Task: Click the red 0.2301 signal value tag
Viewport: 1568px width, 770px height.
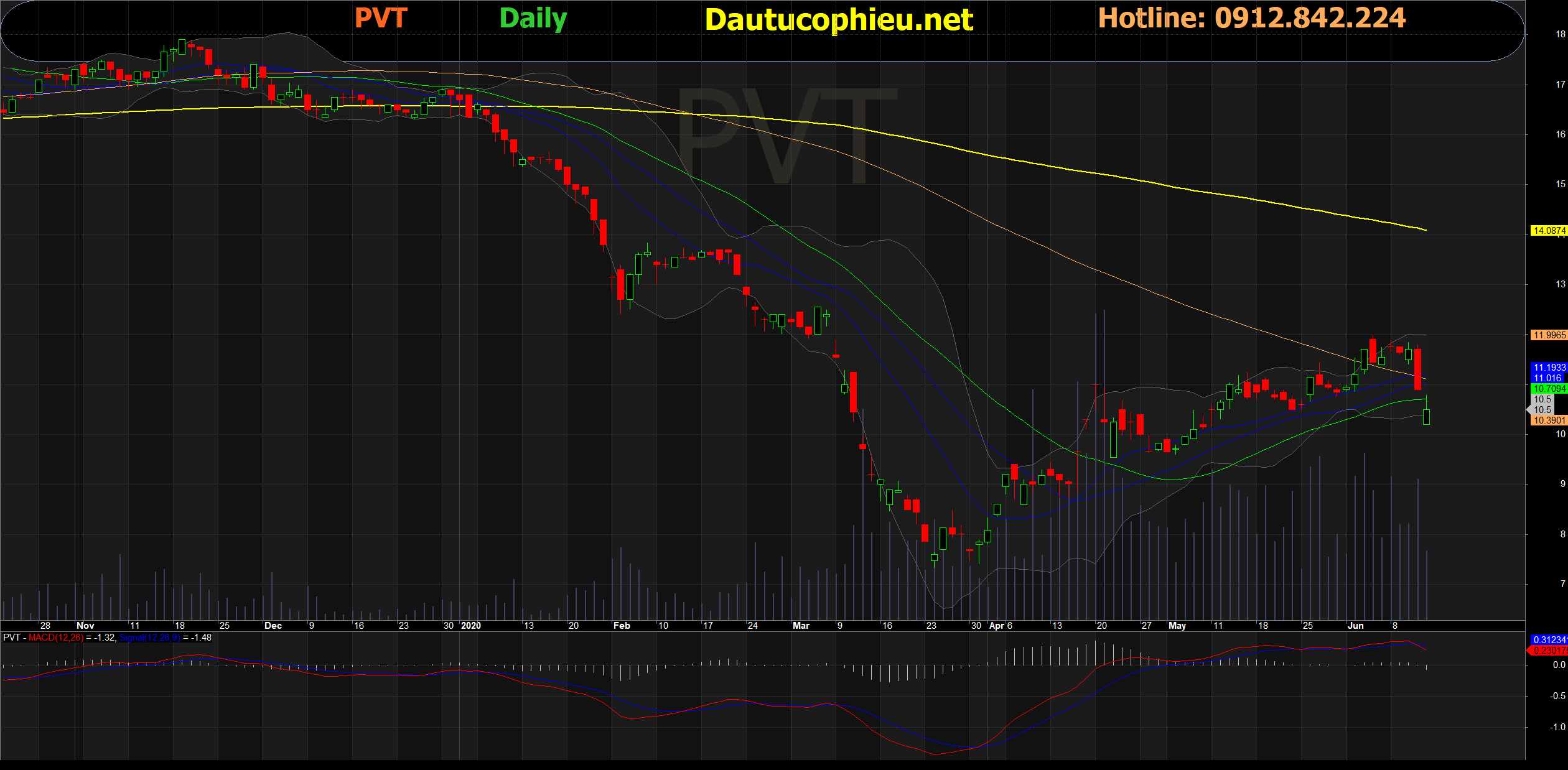Action: (x=1548, y=651)
